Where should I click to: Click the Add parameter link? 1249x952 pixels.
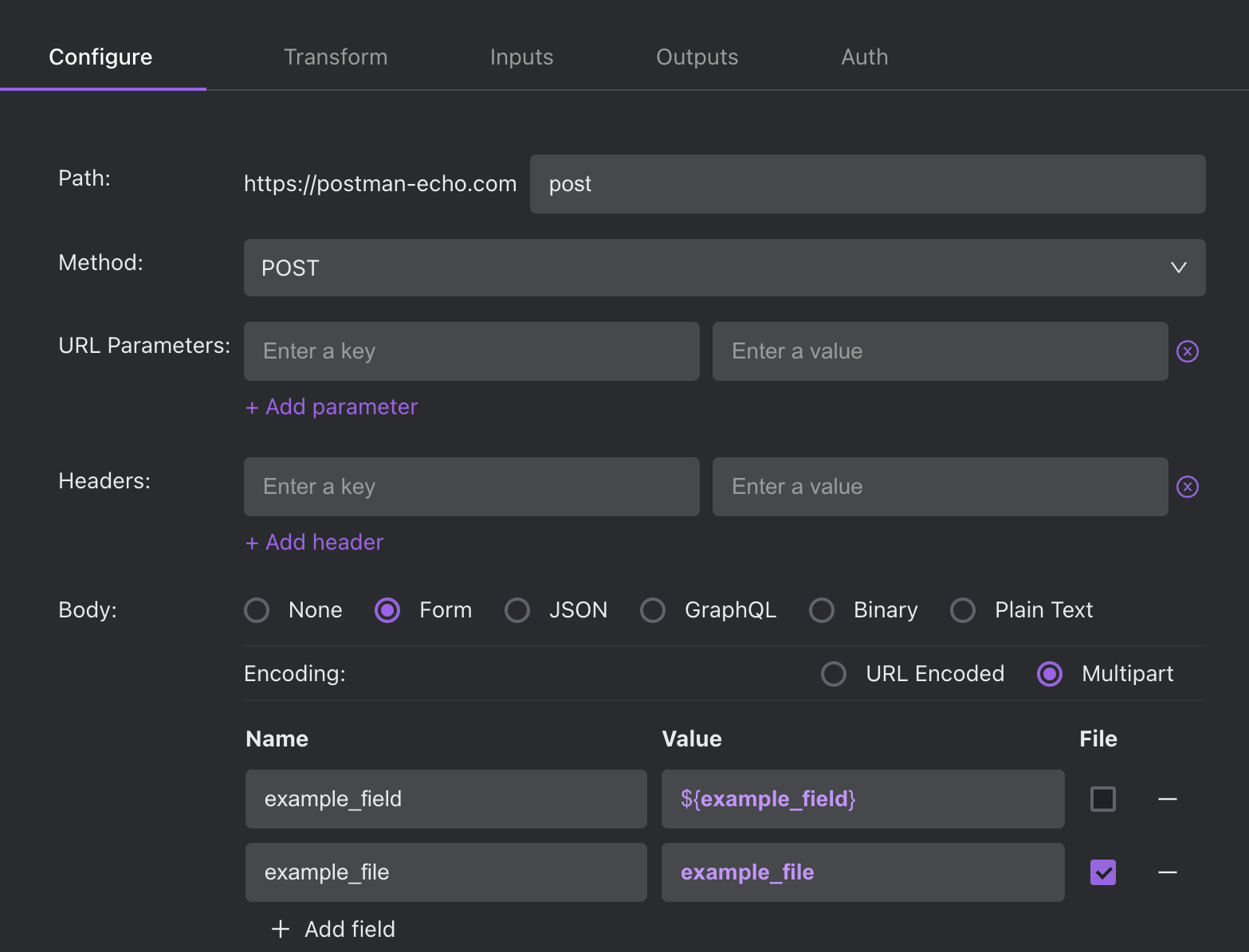point(332,407)
